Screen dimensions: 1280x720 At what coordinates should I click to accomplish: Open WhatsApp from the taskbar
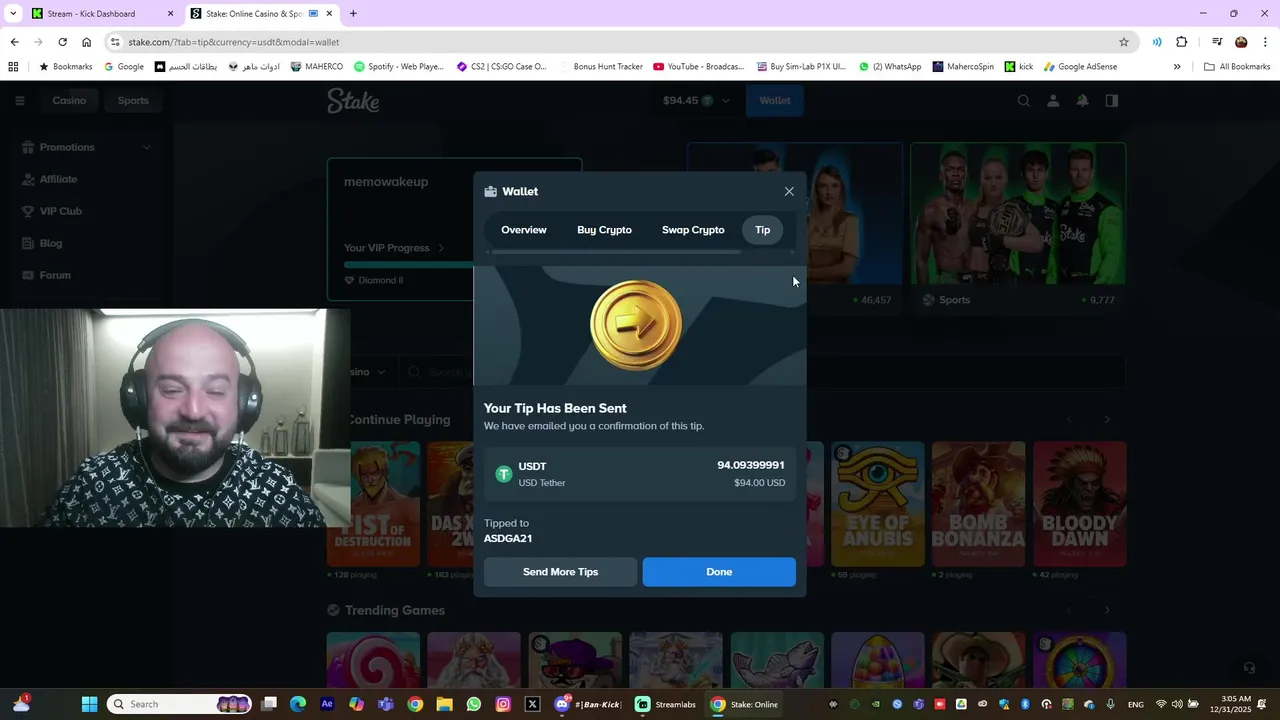coord(474,704)
